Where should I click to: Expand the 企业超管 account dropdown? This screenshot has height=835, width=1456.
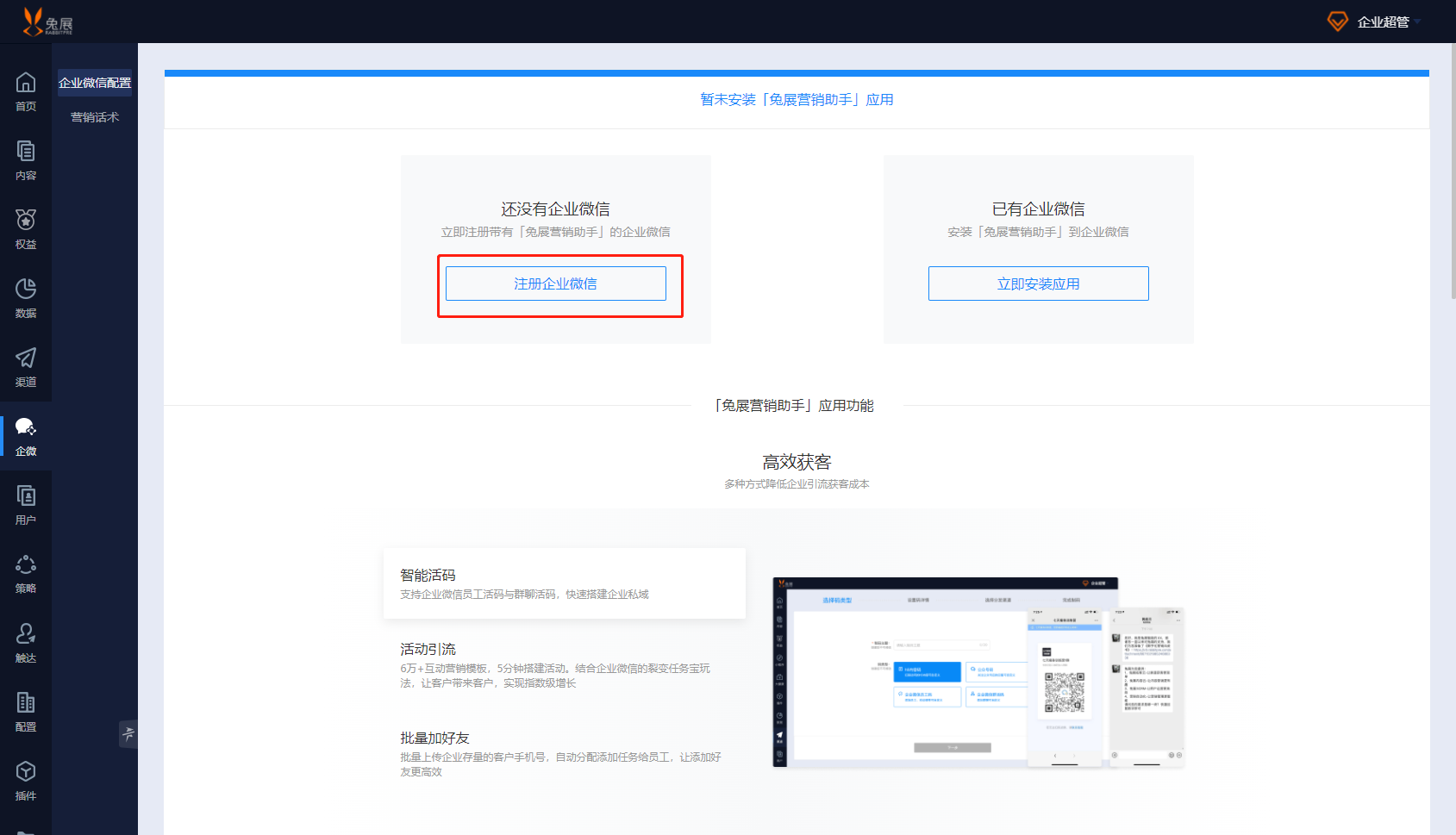(x=1389, y=22)
